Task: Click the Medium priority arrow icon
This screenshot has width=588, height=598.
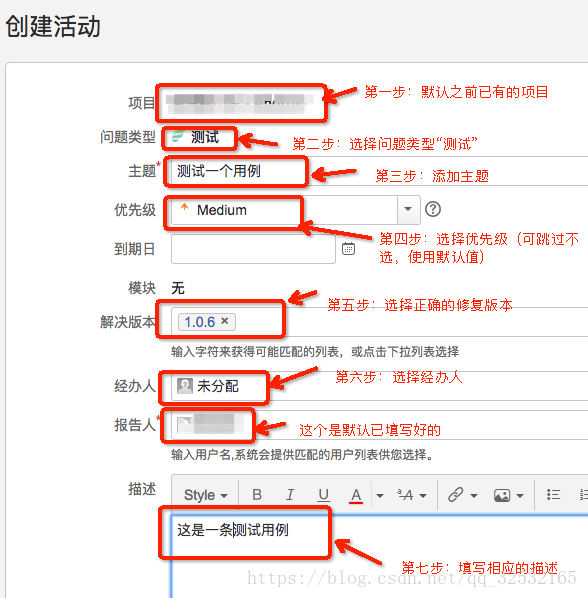Action: click(x=185, y=207)
